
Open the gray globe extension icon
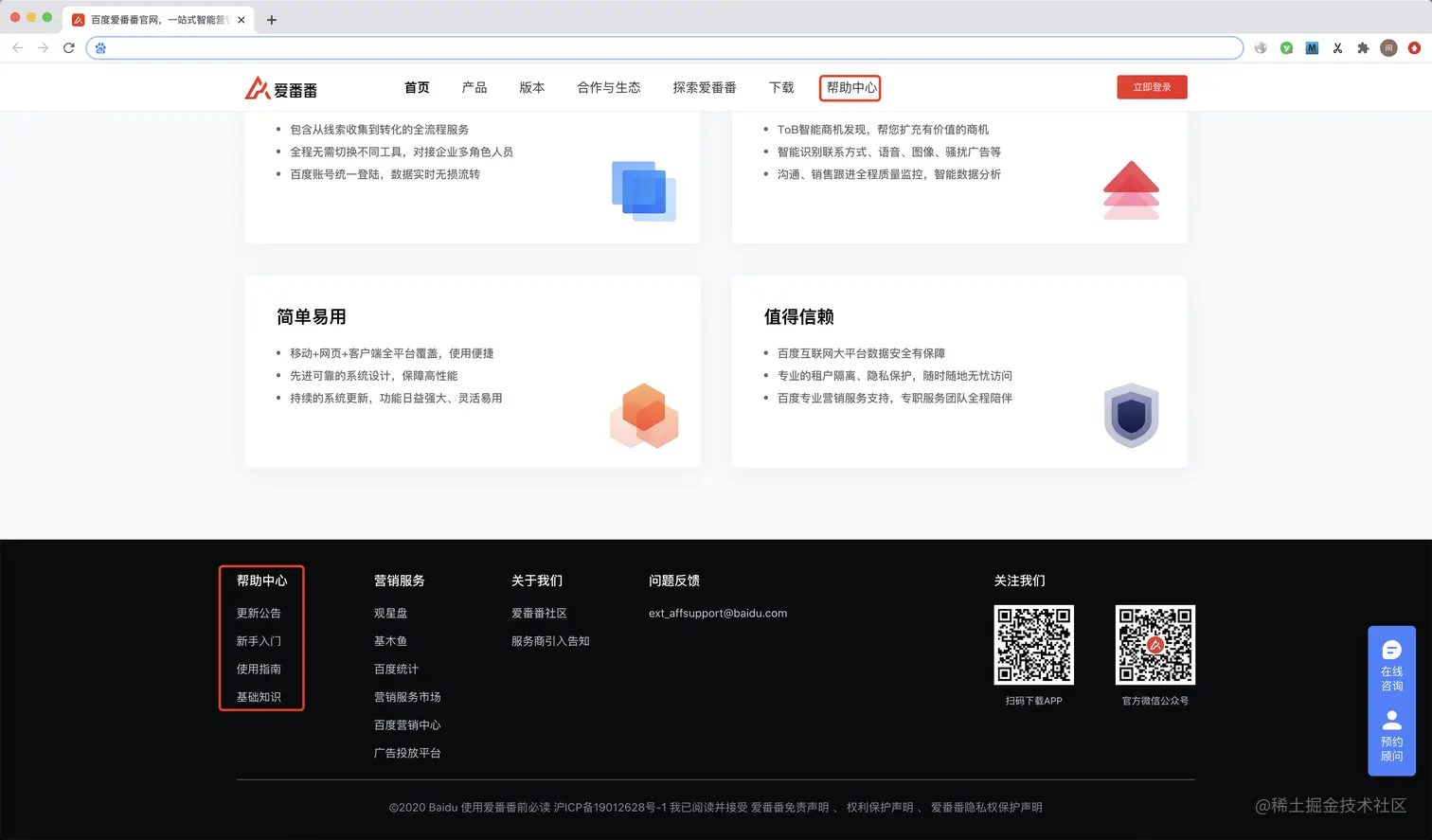pyautogui.click(x=1261, y=48)
